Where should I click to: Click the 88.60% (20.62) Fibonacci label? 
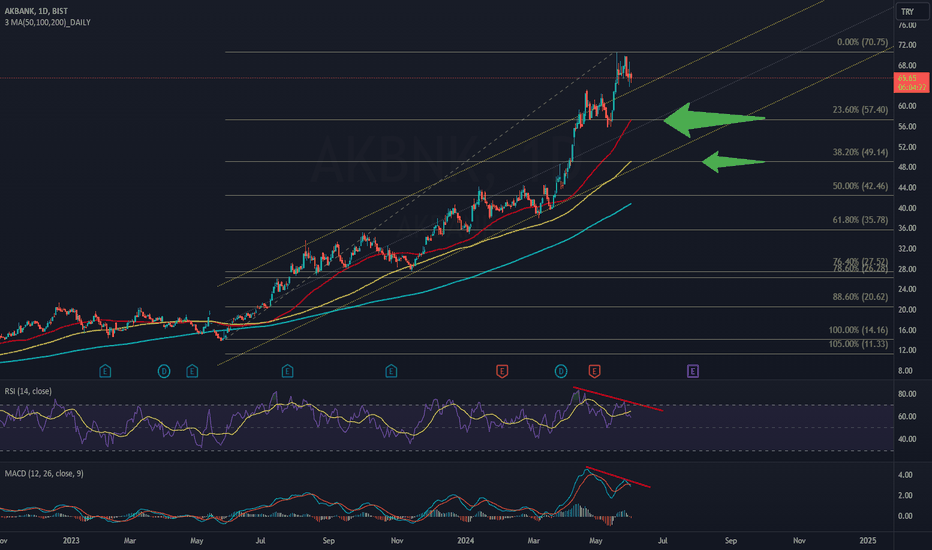tap(860, 297)
